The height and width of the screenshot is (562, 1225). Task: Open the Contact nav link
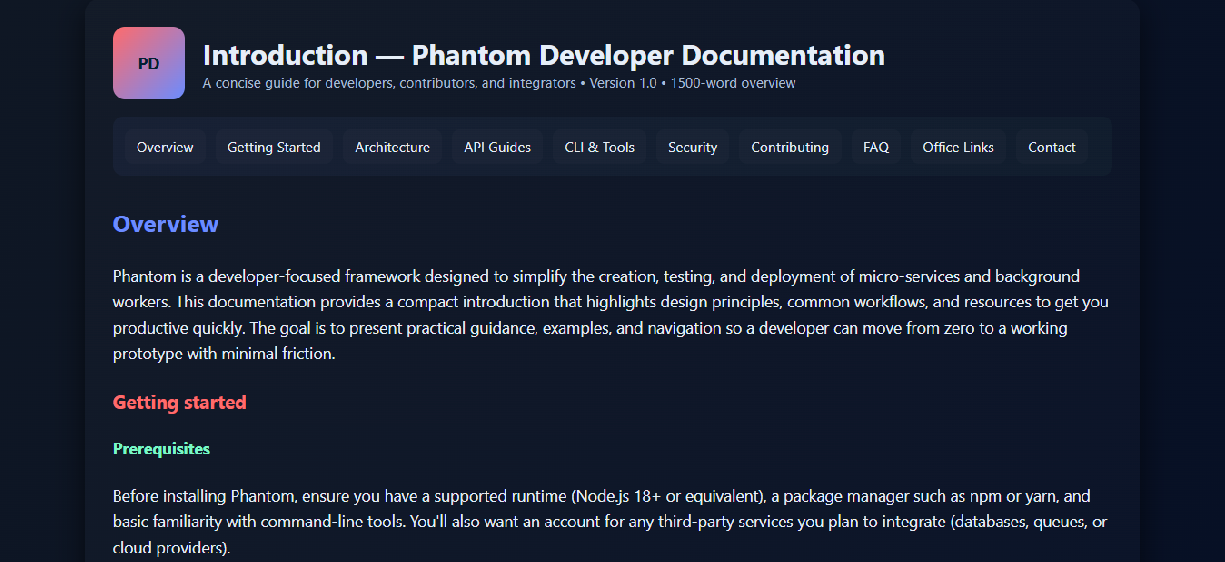point(1052,147)
